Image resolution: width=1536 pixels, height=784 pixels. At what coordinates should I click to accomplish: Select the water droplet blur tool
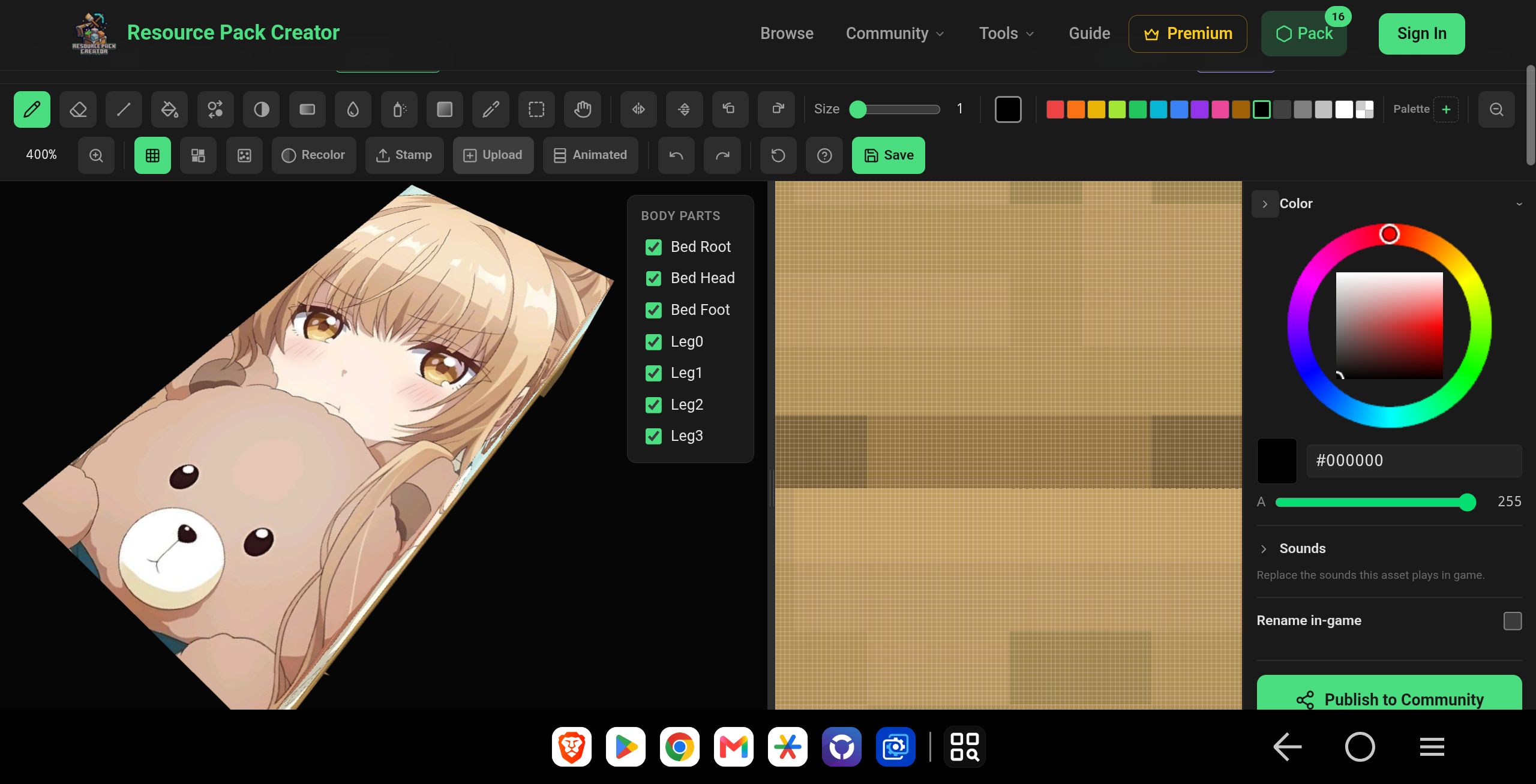coord(353,109)
